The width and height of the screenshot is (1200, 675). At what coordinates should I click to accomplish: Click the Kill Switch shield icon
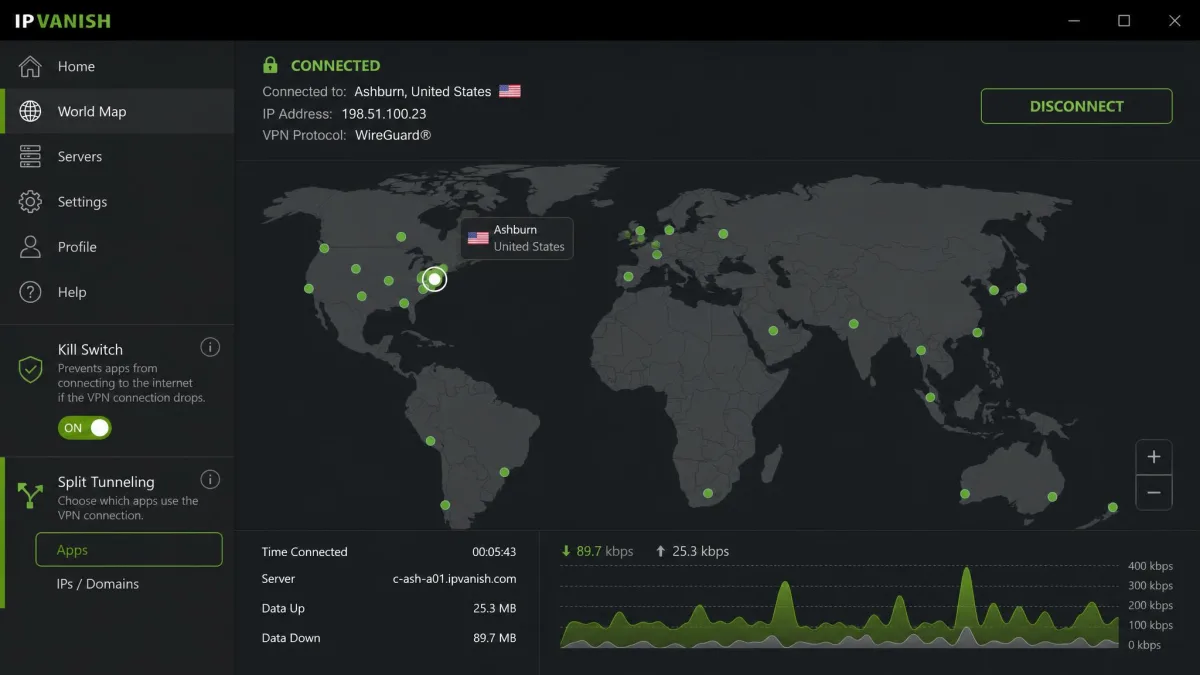point(31,369)
